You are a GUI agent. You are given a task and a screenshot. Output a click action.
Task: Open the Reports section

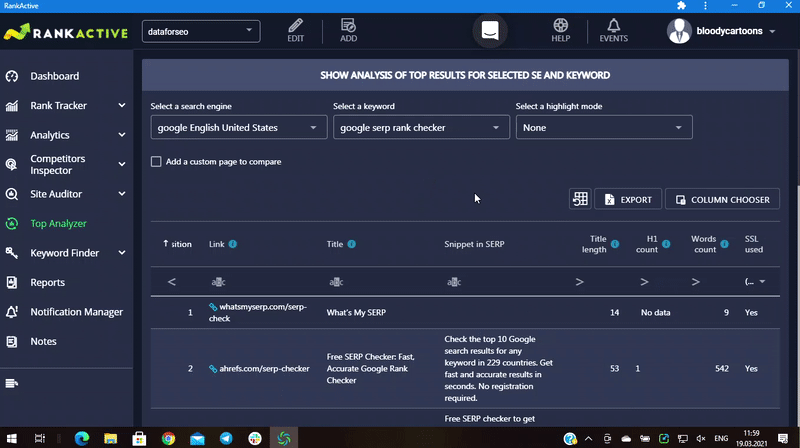(47, 282)
